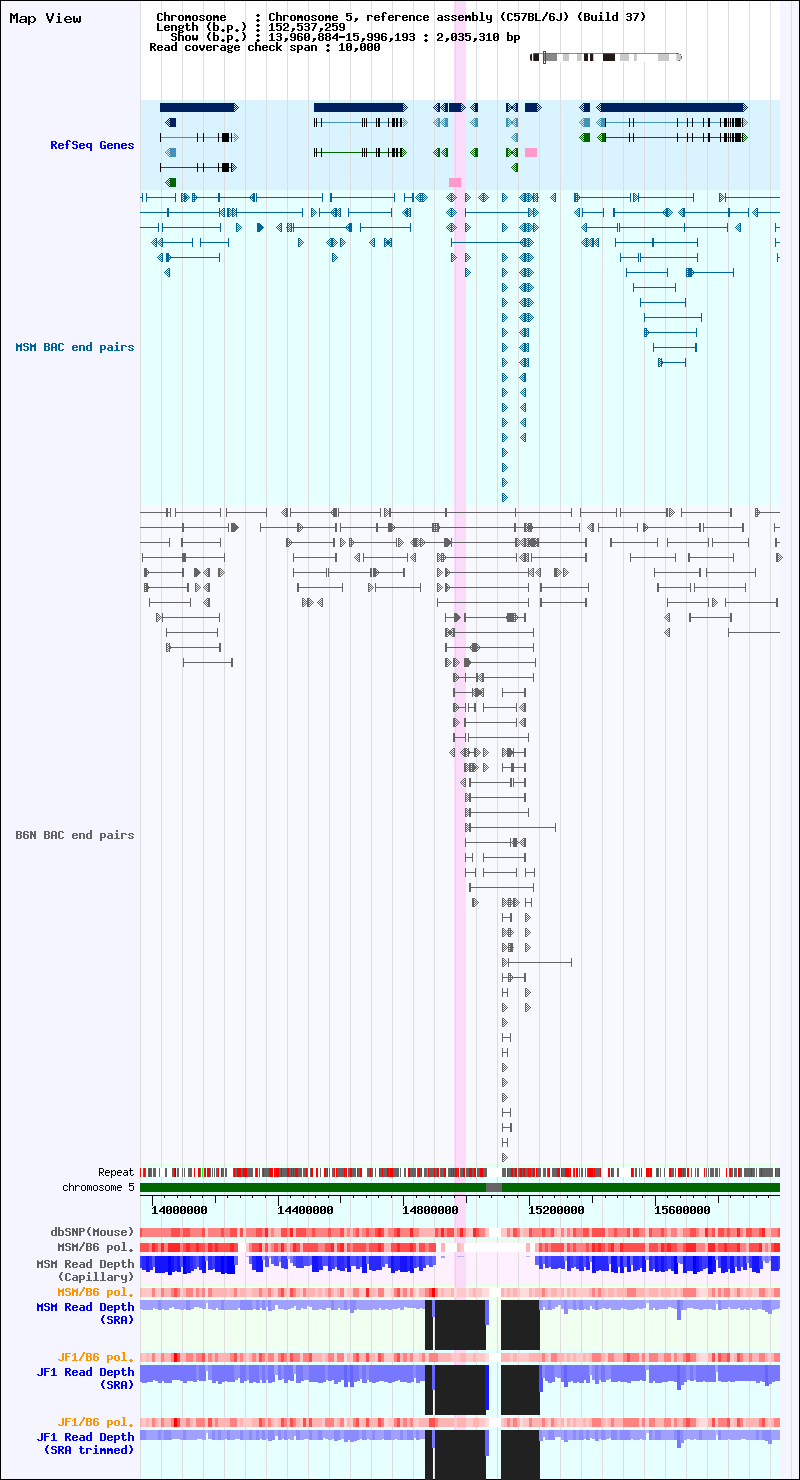Click the Read coverage check span text
The image size is (800, 1480).
click(265, 47)
